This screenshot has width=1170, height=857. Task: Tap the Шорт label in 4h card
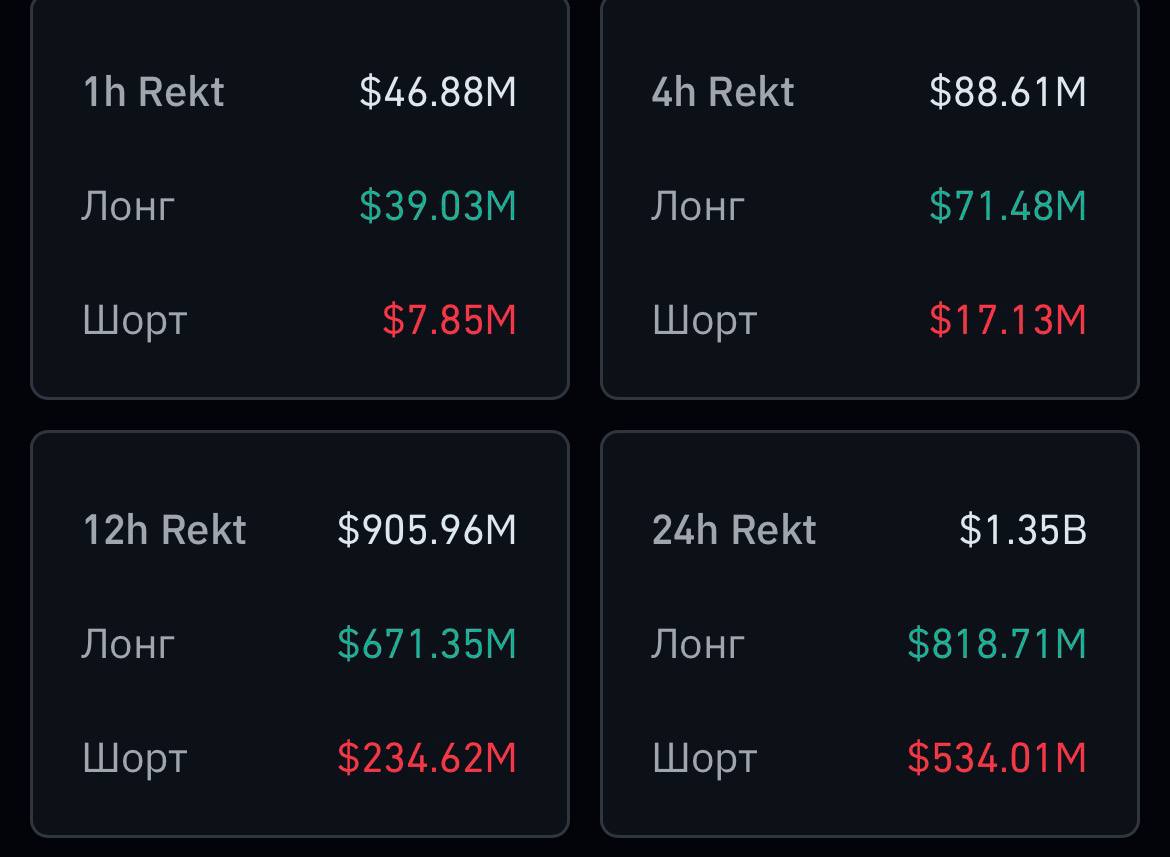click(x=704, y=321)
